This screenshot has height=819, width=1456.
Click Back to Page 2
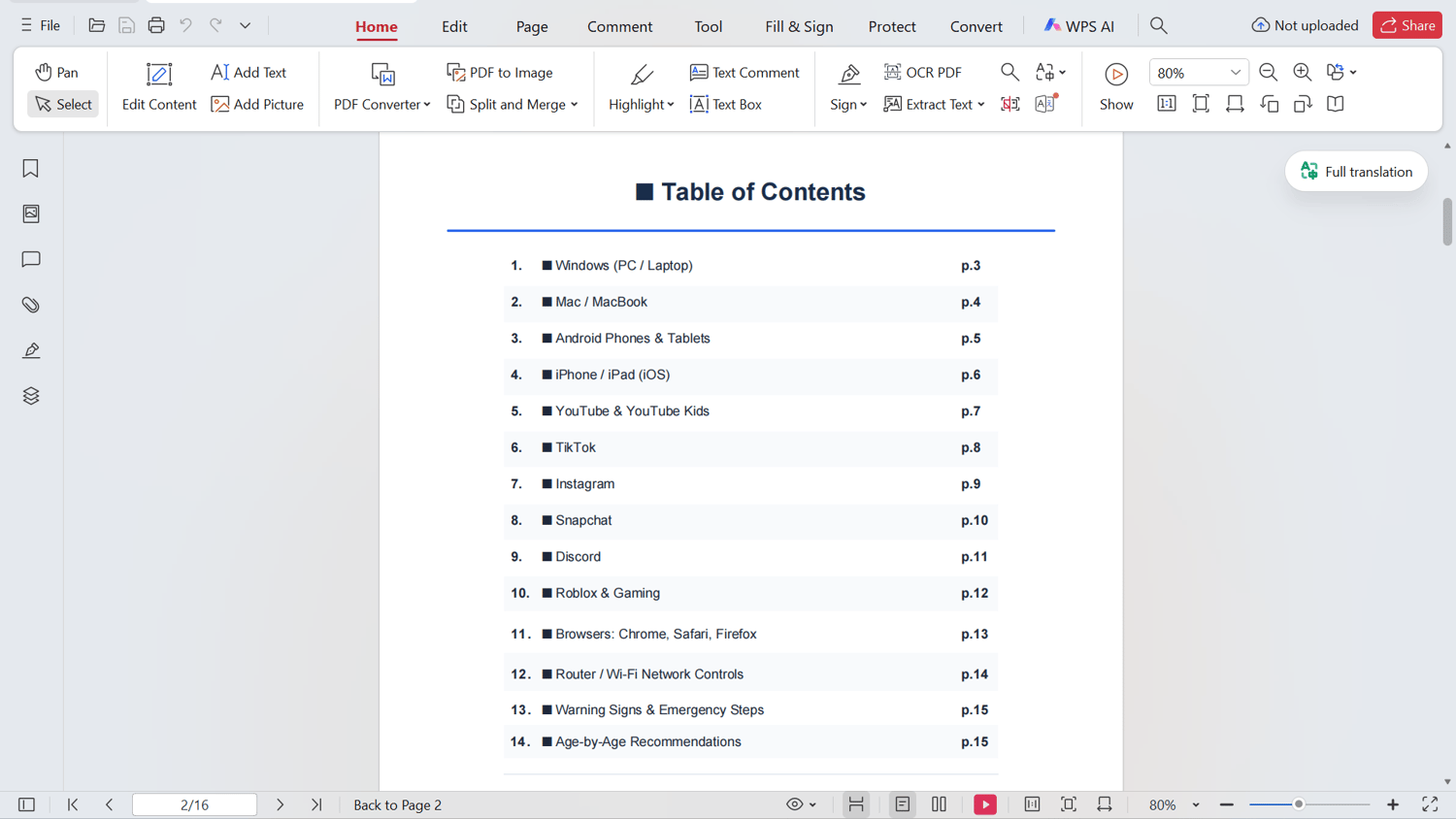click(398, 804)
